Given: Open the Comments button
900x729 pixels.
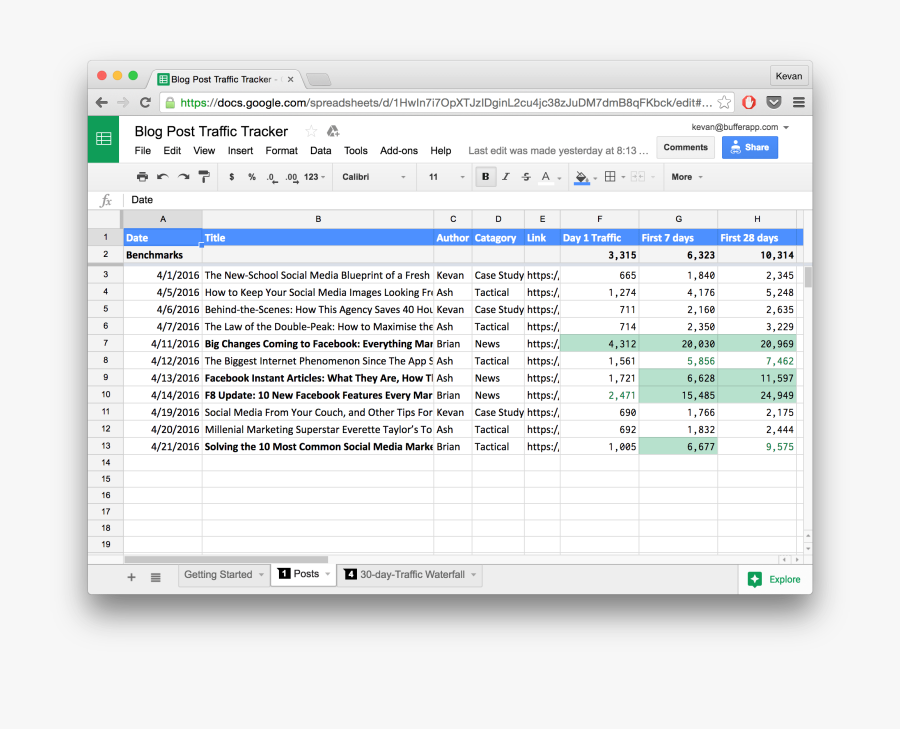Looking at the screenshot, I should point(685,147).
